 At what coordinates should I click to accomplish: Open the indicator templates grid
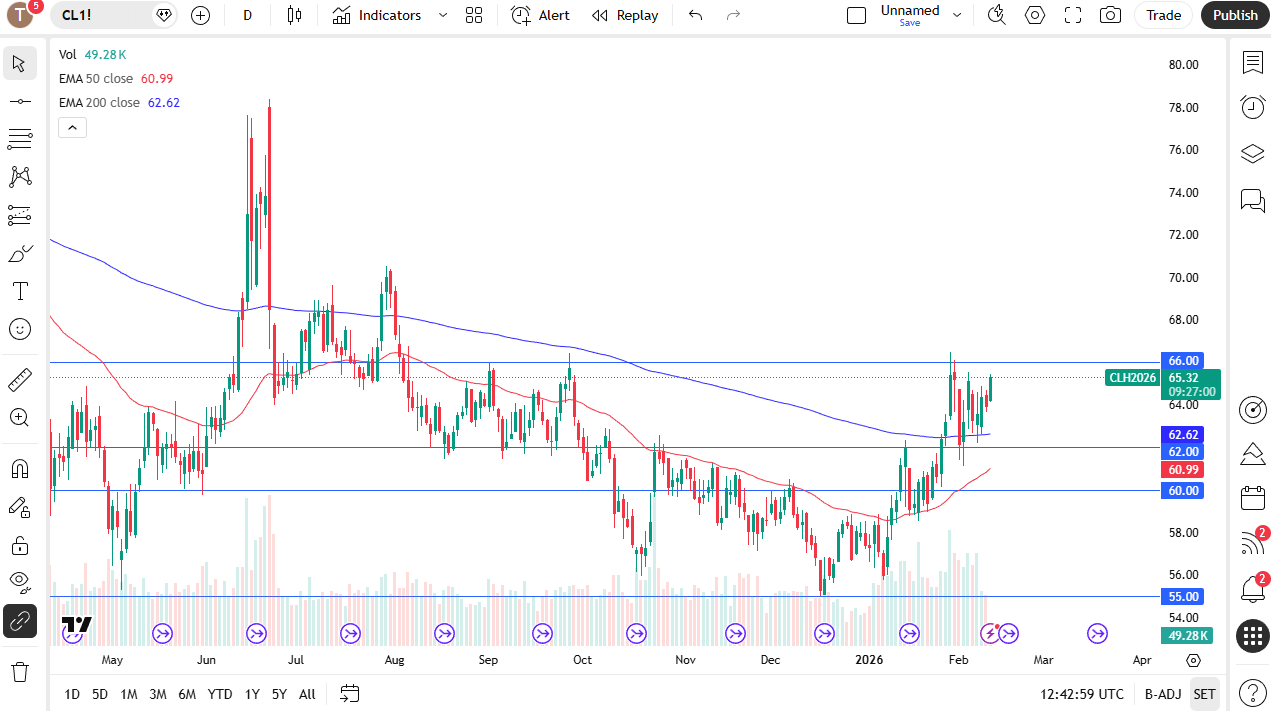[474, 15]
